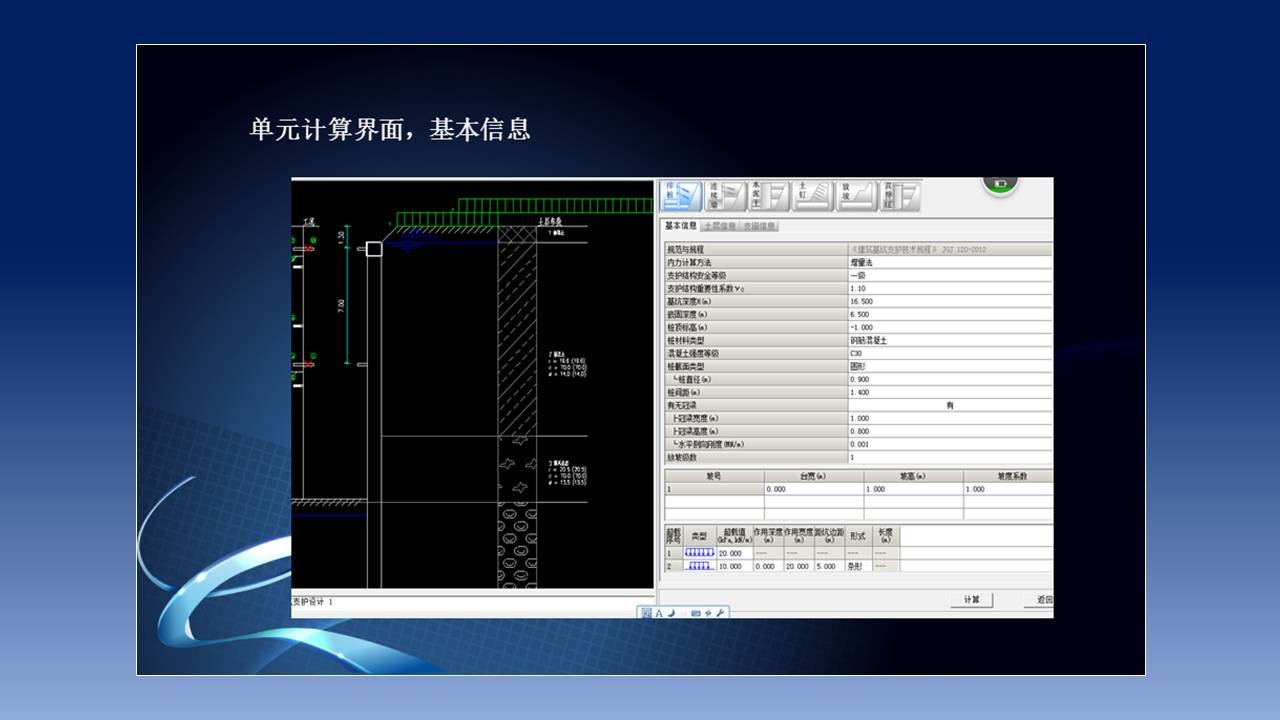Select the 土钉 support type icon

[814, 196]
